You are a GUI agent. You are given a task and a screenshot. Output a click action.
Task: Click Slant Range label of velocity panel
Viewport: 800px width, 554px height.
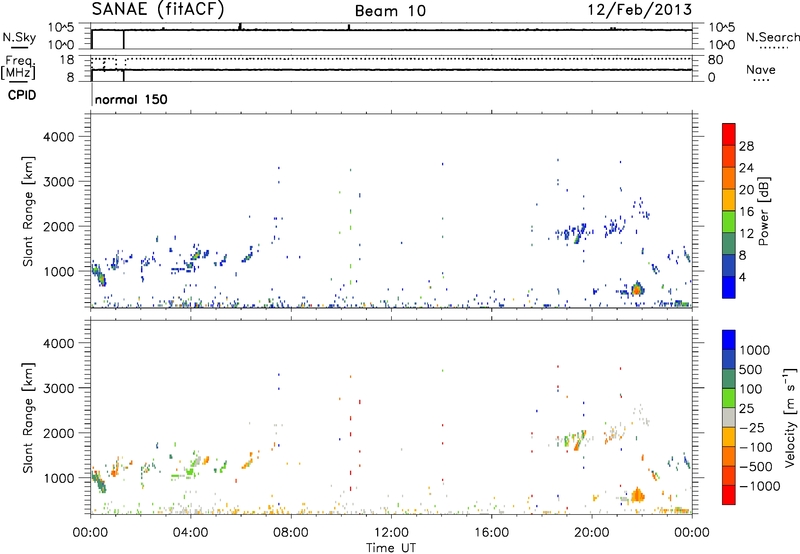tap(28, 418)
